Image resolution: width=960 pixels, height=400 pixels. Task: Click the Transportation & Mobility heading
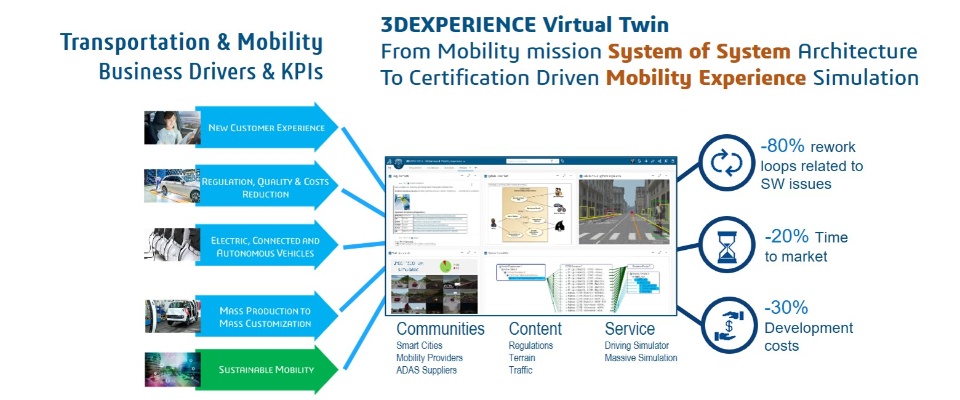click(x=191, y=43)
